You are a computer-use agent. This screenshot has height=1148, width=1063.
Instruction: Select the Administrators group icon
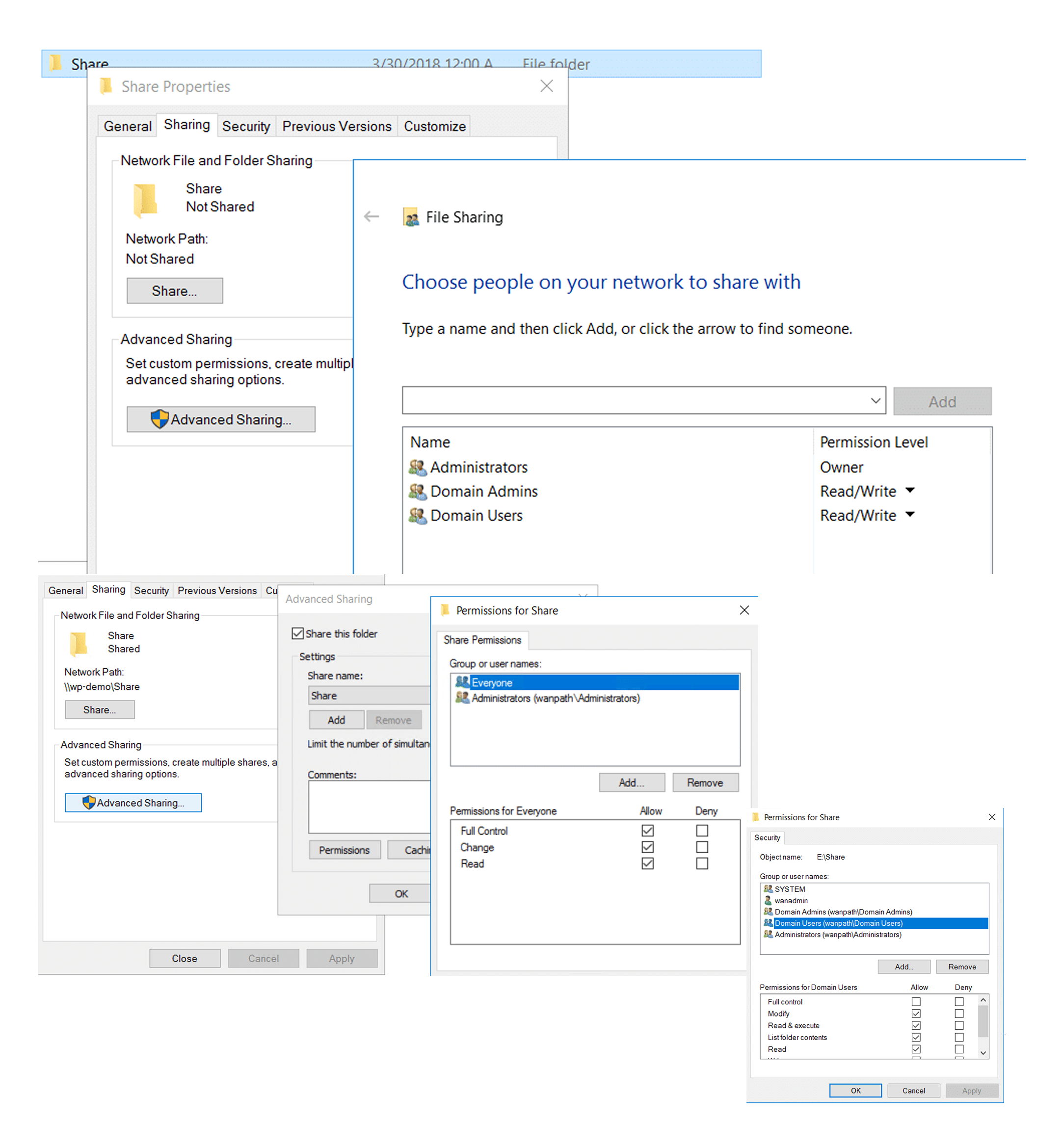click(x=418, y=467)
